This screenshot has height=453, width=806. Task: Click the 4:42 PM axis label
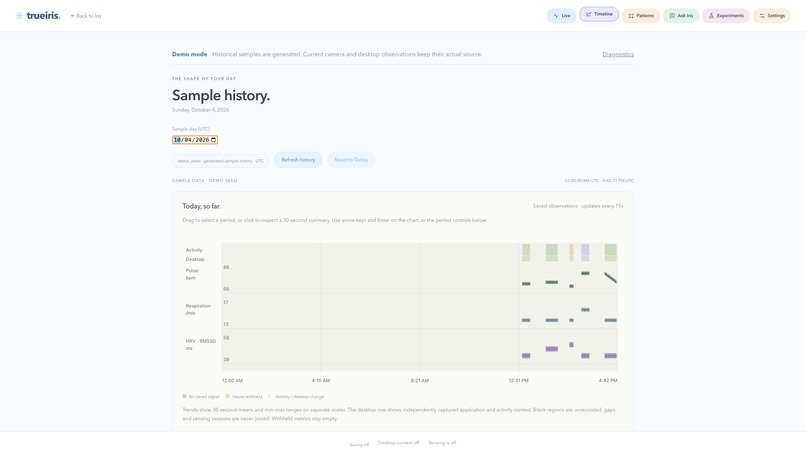pyautogui.click(x=608, y=380)
